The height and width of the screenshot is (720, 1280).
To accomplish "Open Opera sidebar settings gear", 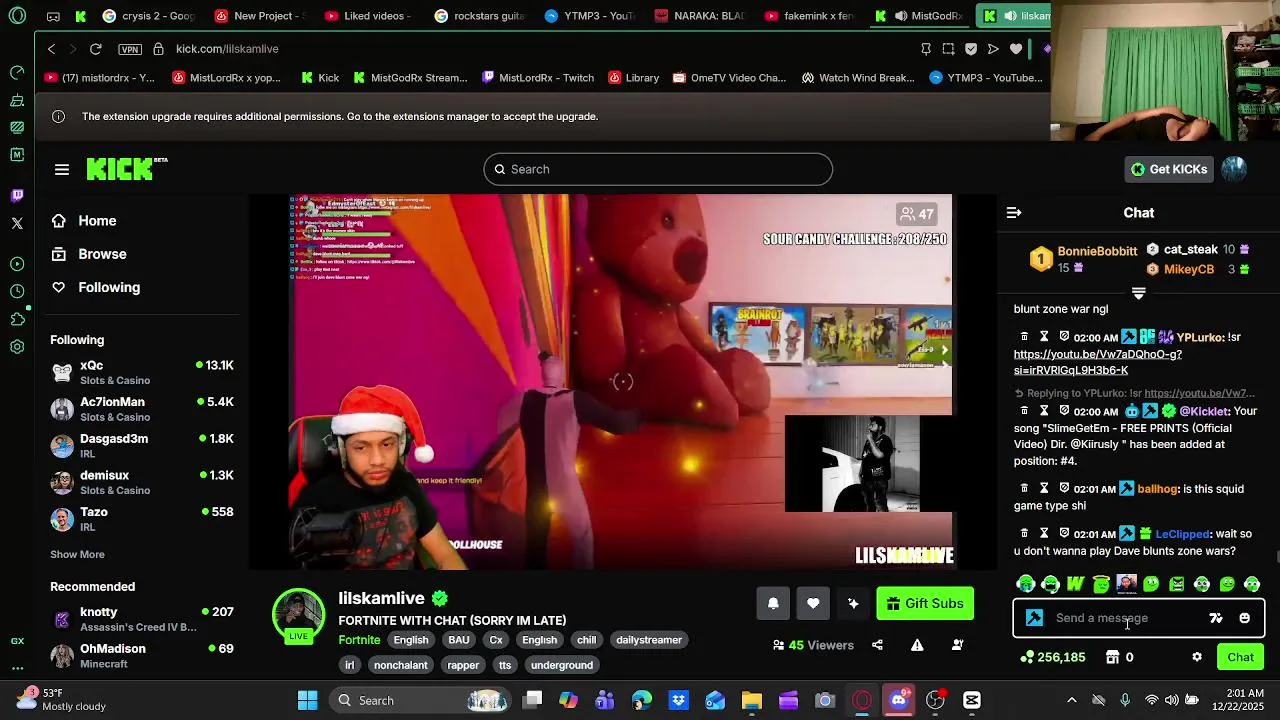I will [x=17, y=347].
